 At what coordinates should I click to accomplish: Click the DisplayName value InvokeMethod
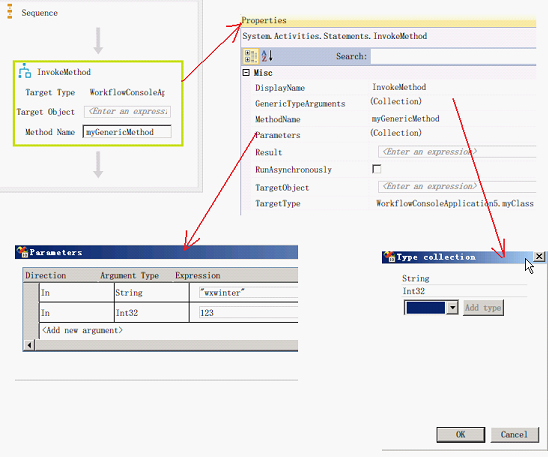tap(399, 87)
